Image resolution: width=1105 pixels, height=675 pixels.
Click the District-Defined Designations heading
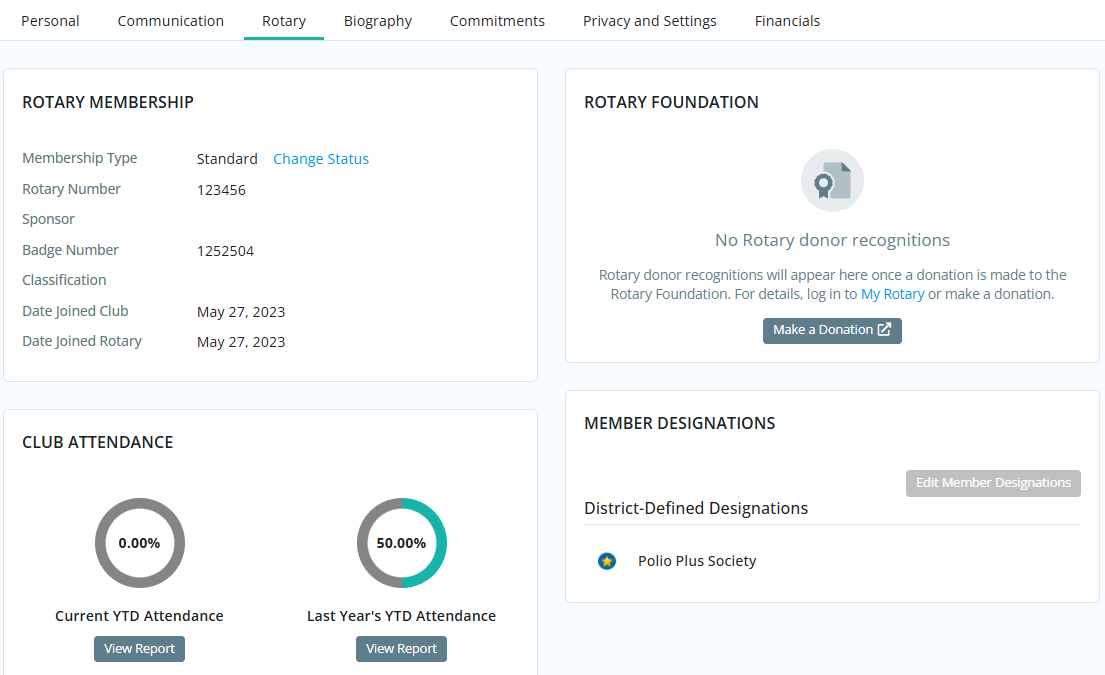point(696,508)
